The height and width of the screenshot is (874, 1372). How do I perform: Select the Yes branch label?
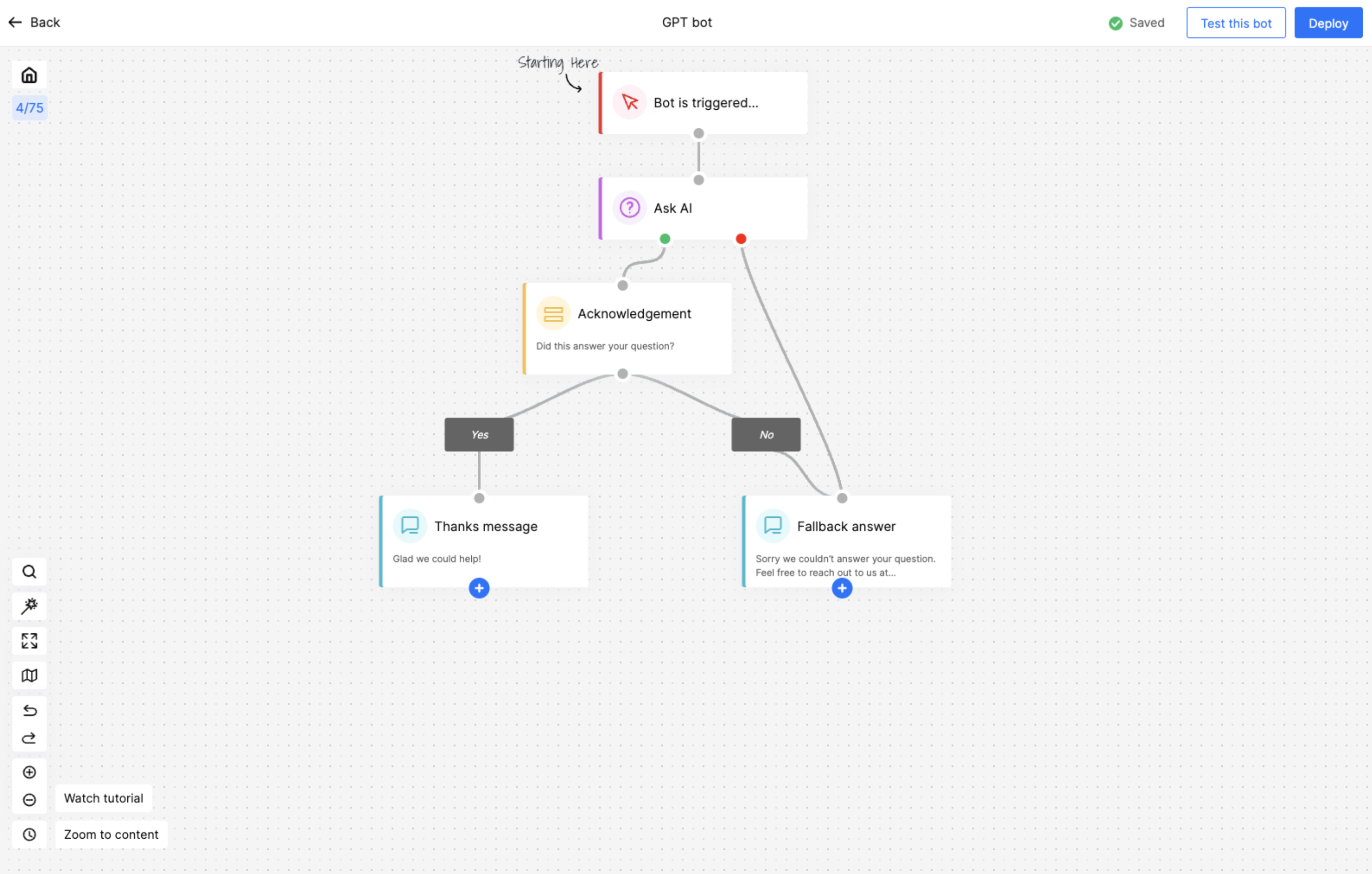(x=479, y=435)
